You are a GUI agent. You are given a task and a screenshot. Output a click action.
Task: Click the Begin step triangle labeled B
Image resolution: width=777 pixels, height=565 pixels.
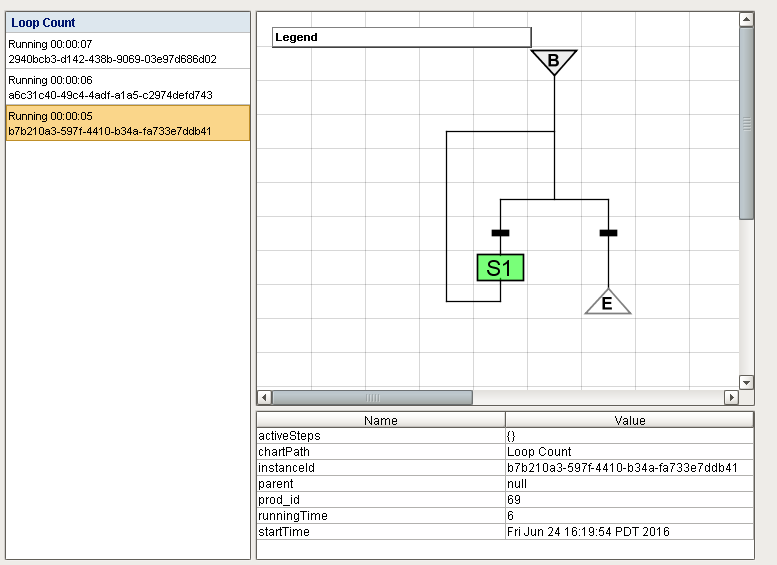click(553, 61)
